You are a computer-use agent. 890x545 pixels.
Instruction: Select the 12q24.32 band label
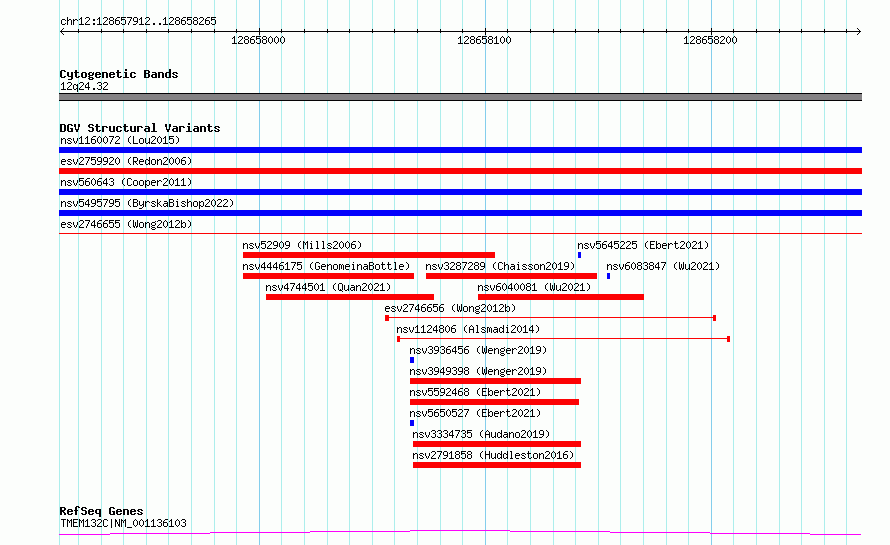pos(84,87)
